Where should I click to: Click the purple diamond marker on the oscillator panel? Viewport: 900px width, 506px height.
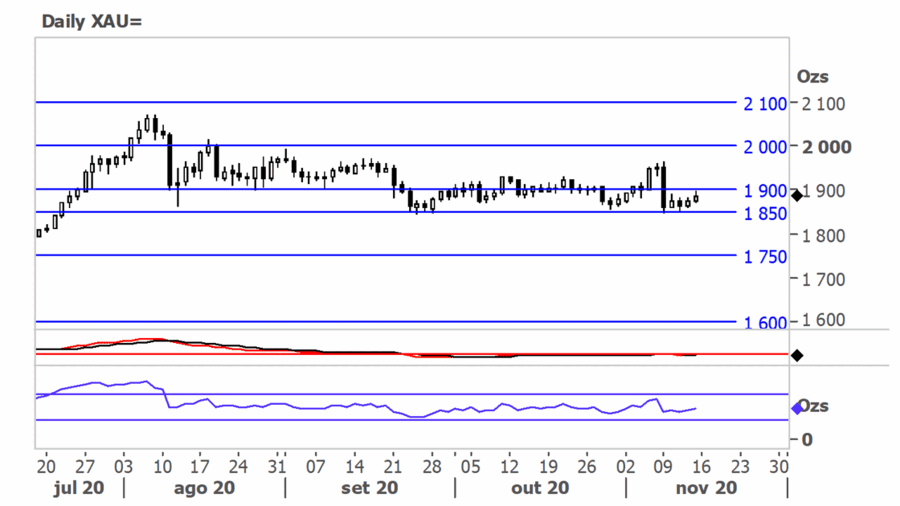[x=797, y=408]
